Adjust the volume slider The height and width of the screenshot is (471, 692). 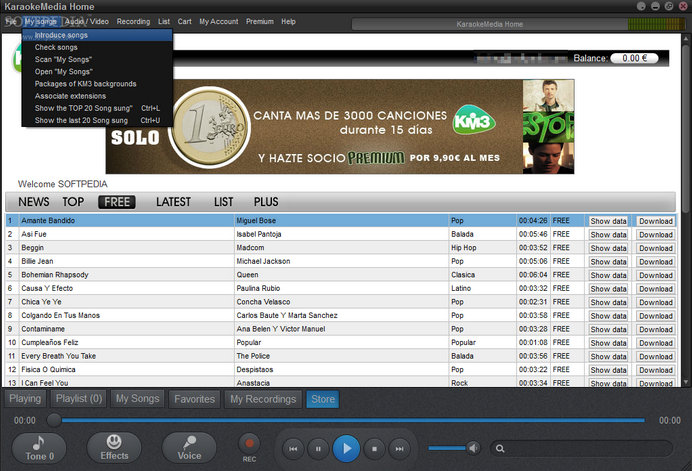pyautogui.click(x=447, y=448)
